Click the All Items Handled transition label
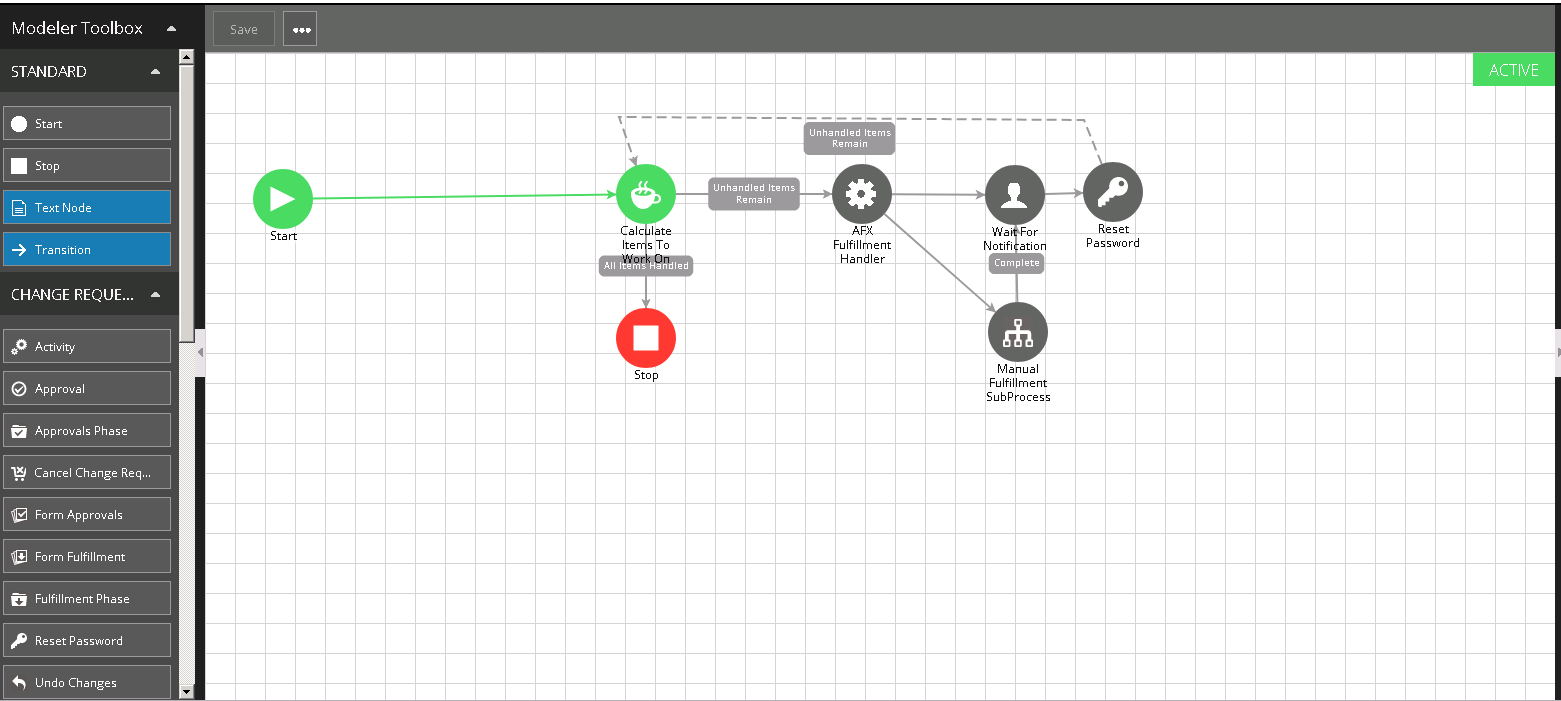Viewport: 1561px width, 701px height. pyautogui.click(x=646, y=266)
